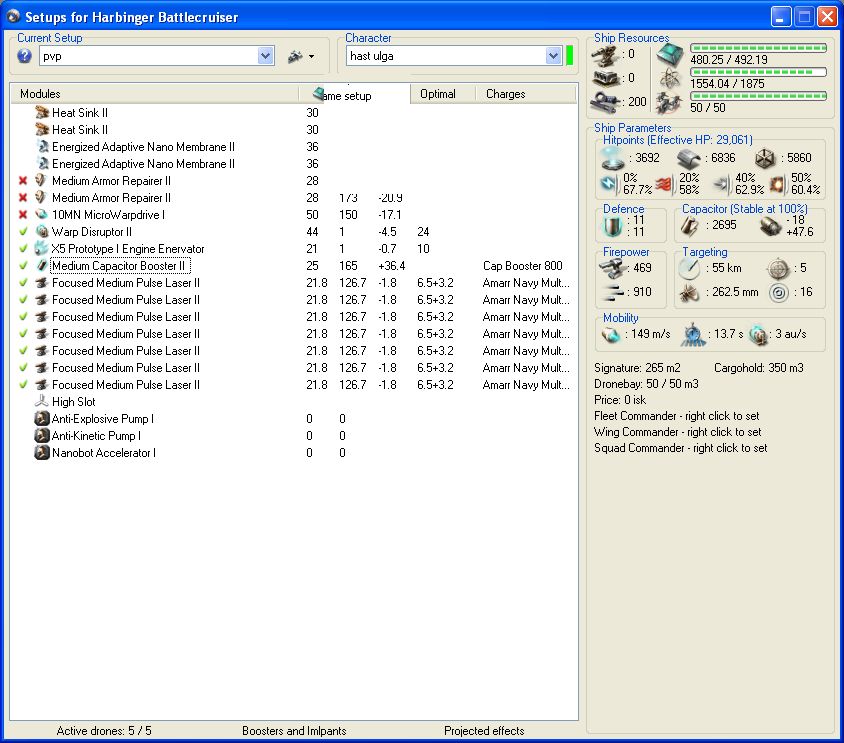Open the Character dropdown showing hast ulga
Image resolution: width=844 pixels, height=743 pixels.
tap(553, 56)
